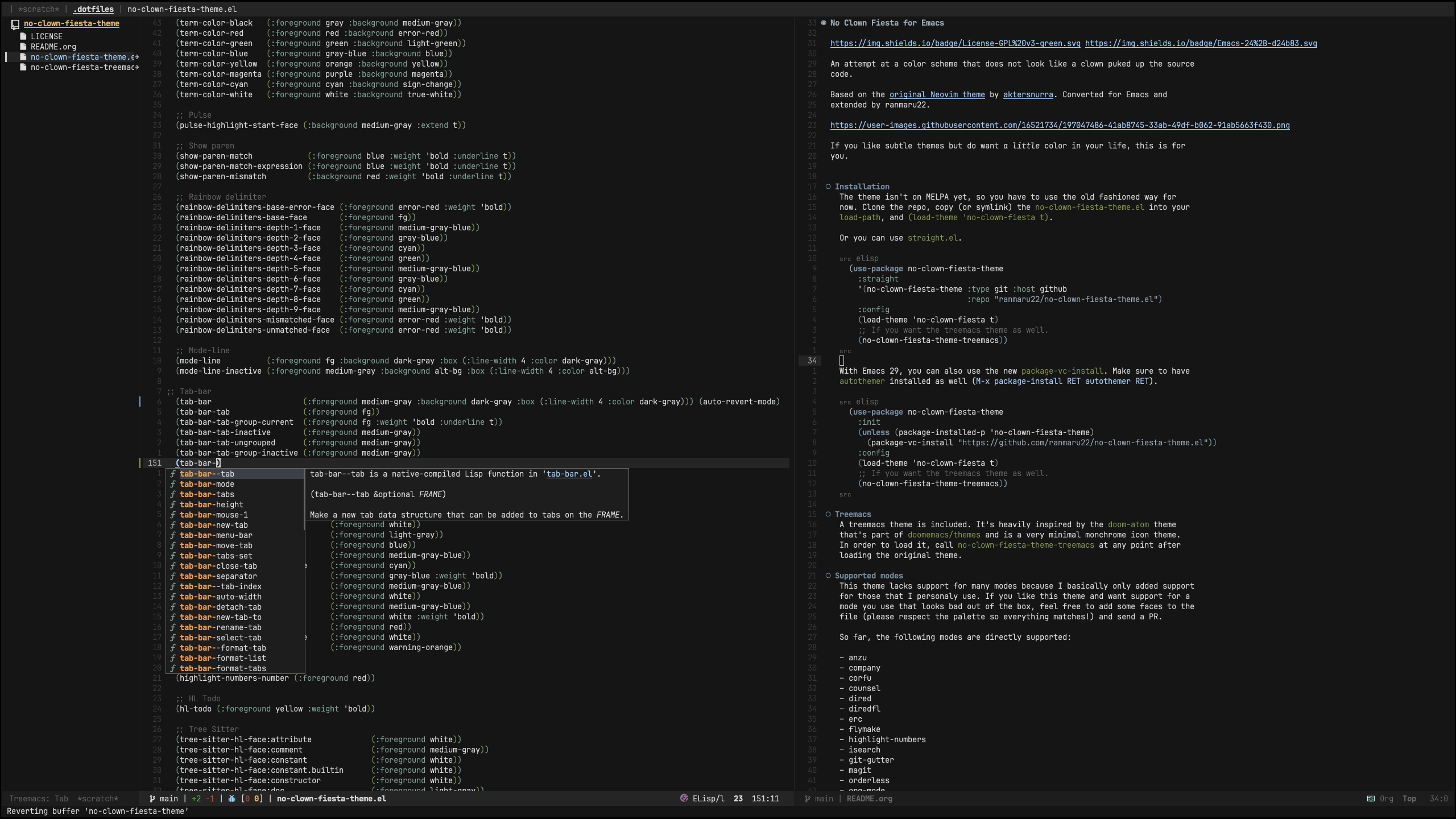Click the git branch icon in README modeline
This screenshot has width=1456, height=819.
[x=807, y=799]
